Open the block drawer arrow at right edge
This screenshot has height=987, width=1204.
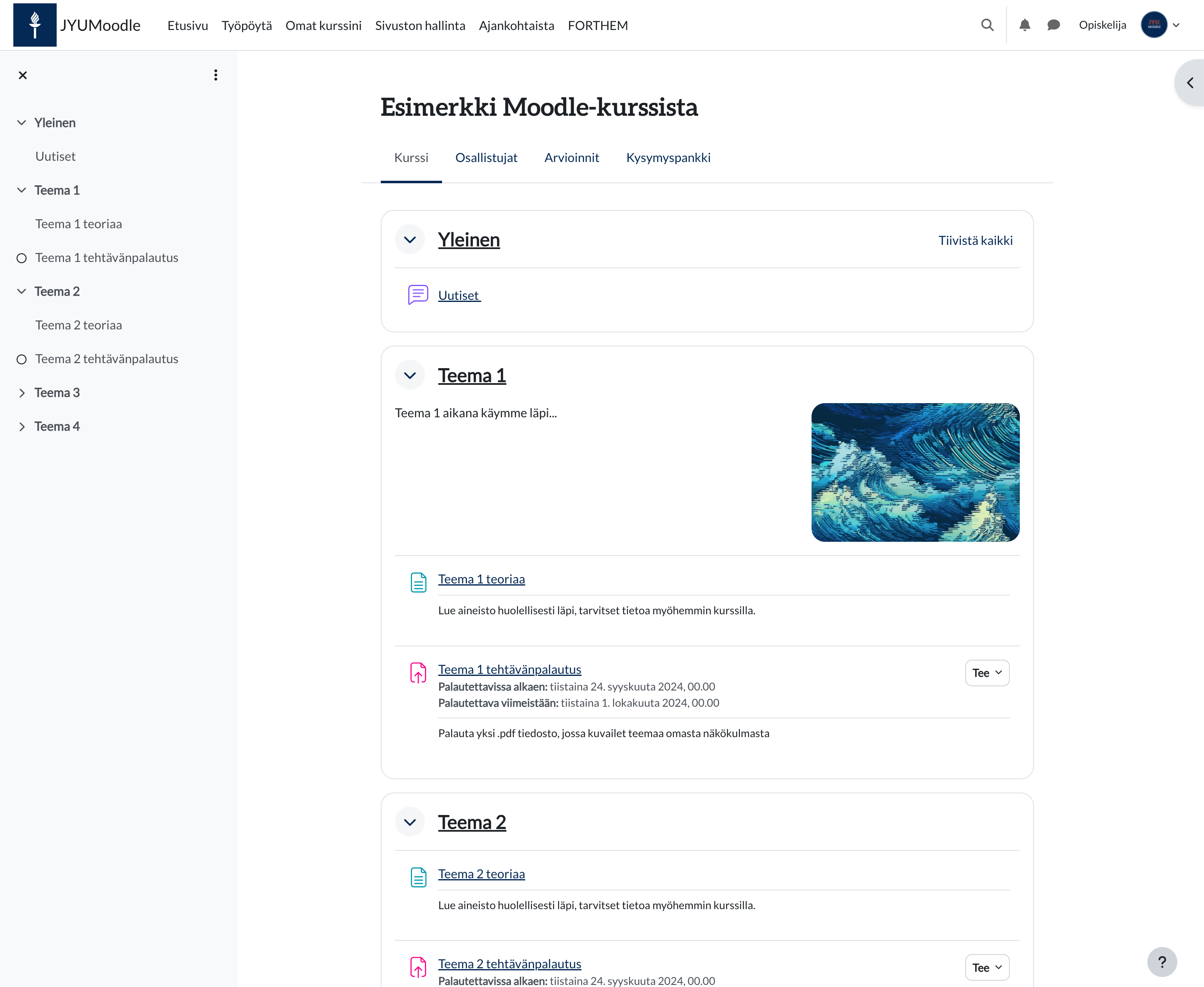click(1190, 83)
